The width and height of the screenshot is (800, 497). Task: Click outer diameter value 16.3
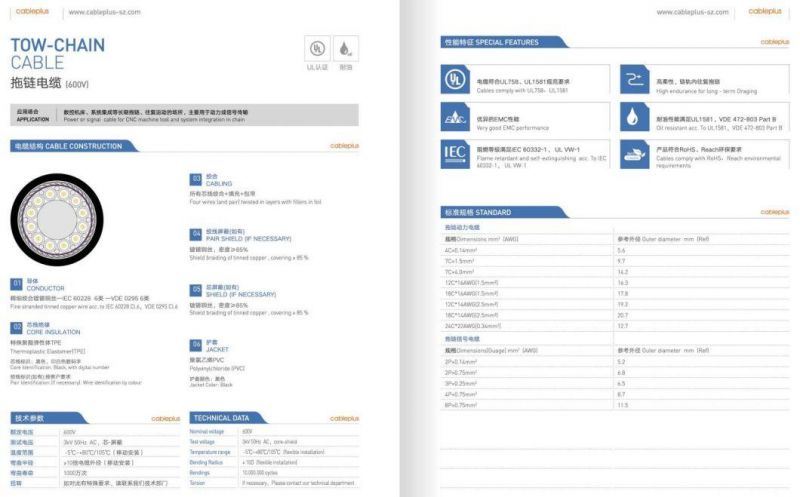pos(622,283)
